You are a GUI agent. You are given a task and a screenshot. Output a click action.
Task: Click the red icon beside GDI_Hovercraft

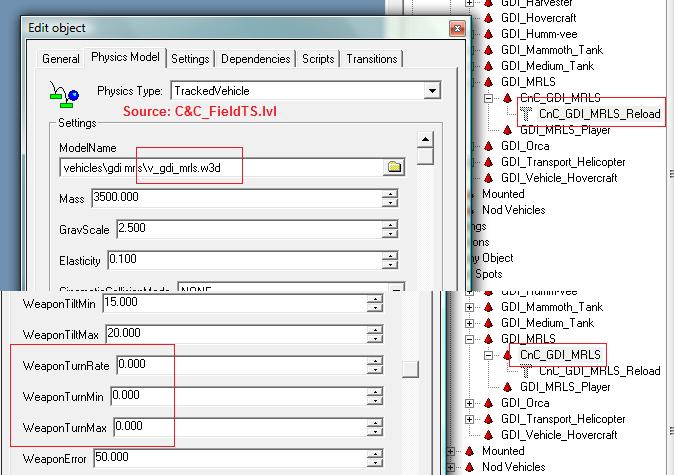coord(489,17)
